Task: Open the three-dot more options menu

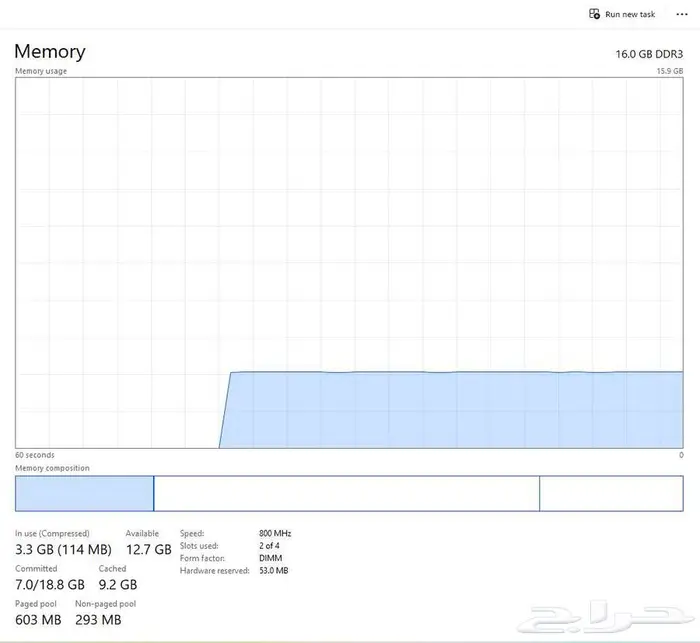Action: point(682,14)
